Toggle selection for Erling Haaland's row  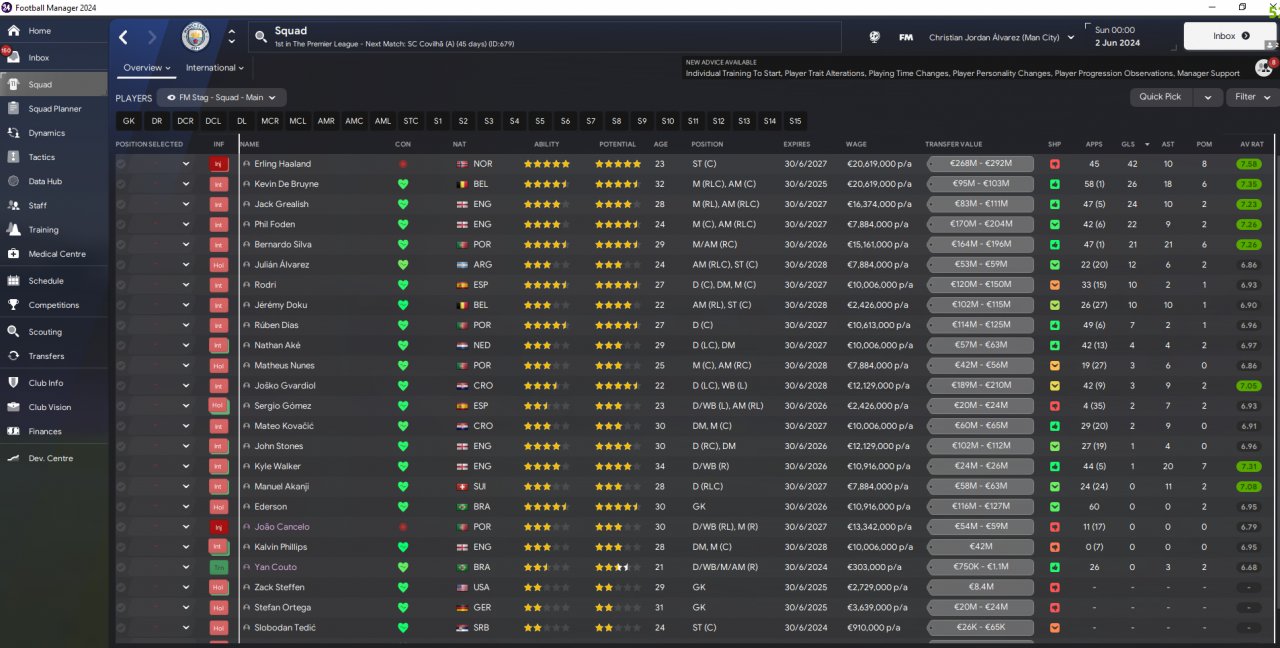point(121,164)
